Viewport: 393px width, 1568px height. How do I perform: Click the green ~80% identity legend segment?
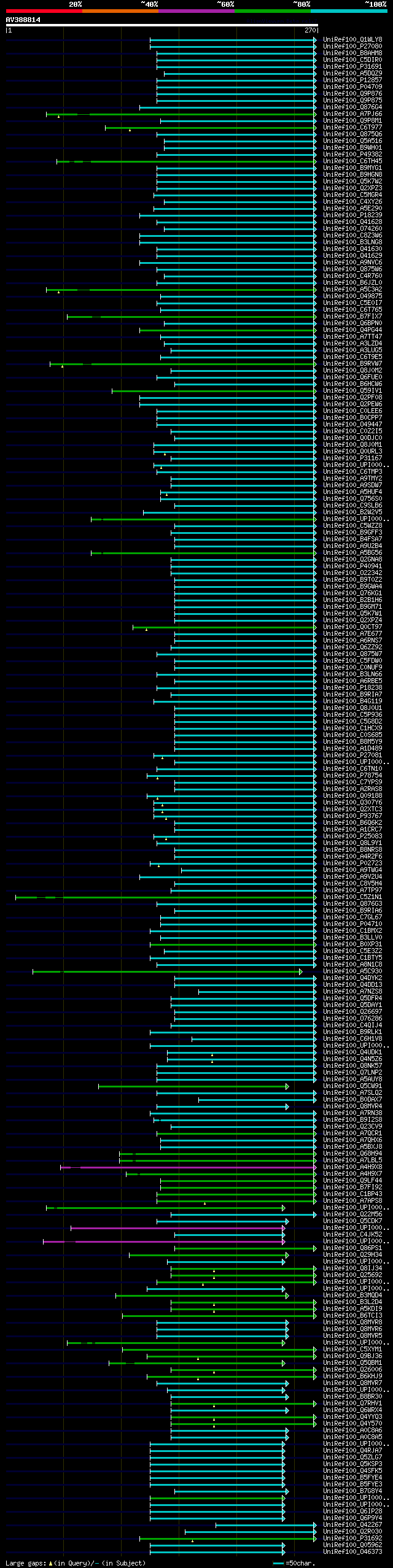pos(273,11)
